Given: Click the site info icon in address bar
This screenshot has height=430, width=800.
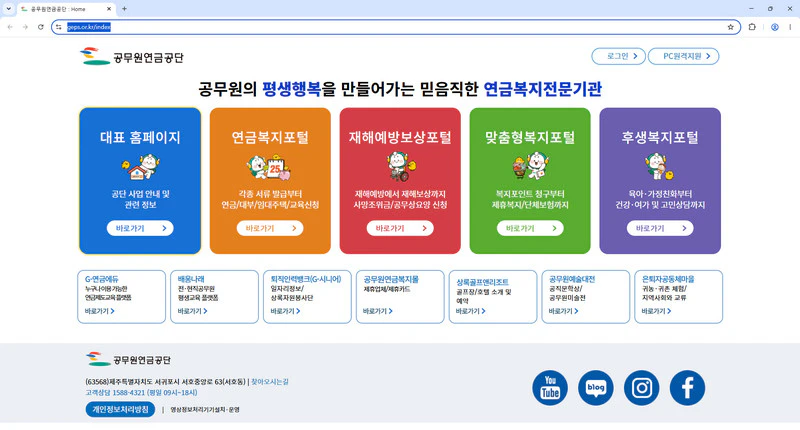Looking at the screenshot, I should 59,27.
